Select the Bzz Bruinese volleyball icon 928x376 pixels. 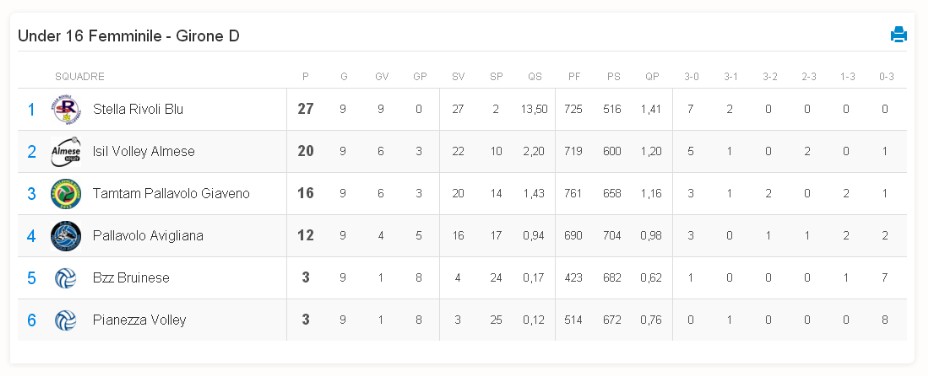coord(66,278)
